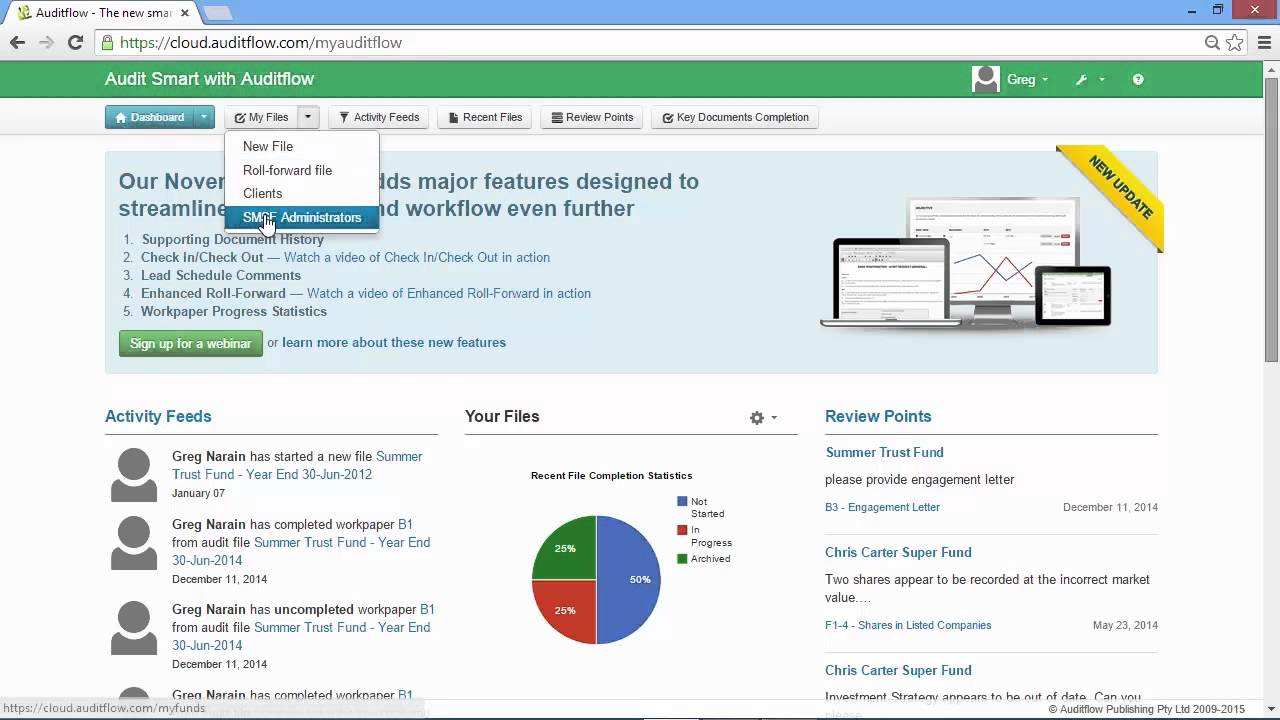Close the Auditflow browser tab
1280x720 pixels.
185,13
